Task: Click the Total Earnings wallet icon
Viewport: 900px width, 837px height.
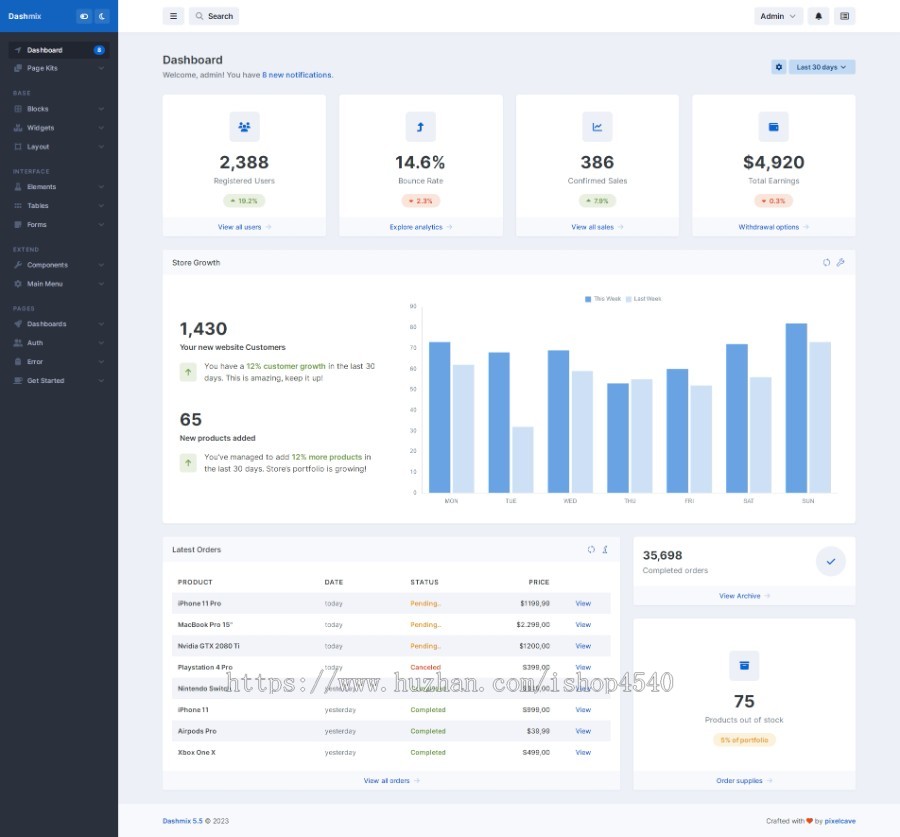Action: (773, 127)
